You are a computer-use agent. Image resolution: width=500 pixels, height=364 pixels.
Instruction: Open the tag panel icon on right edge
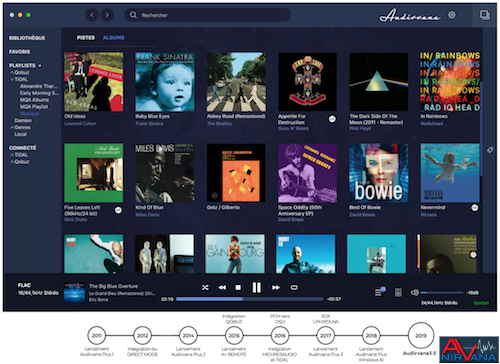tap(490, 150)
